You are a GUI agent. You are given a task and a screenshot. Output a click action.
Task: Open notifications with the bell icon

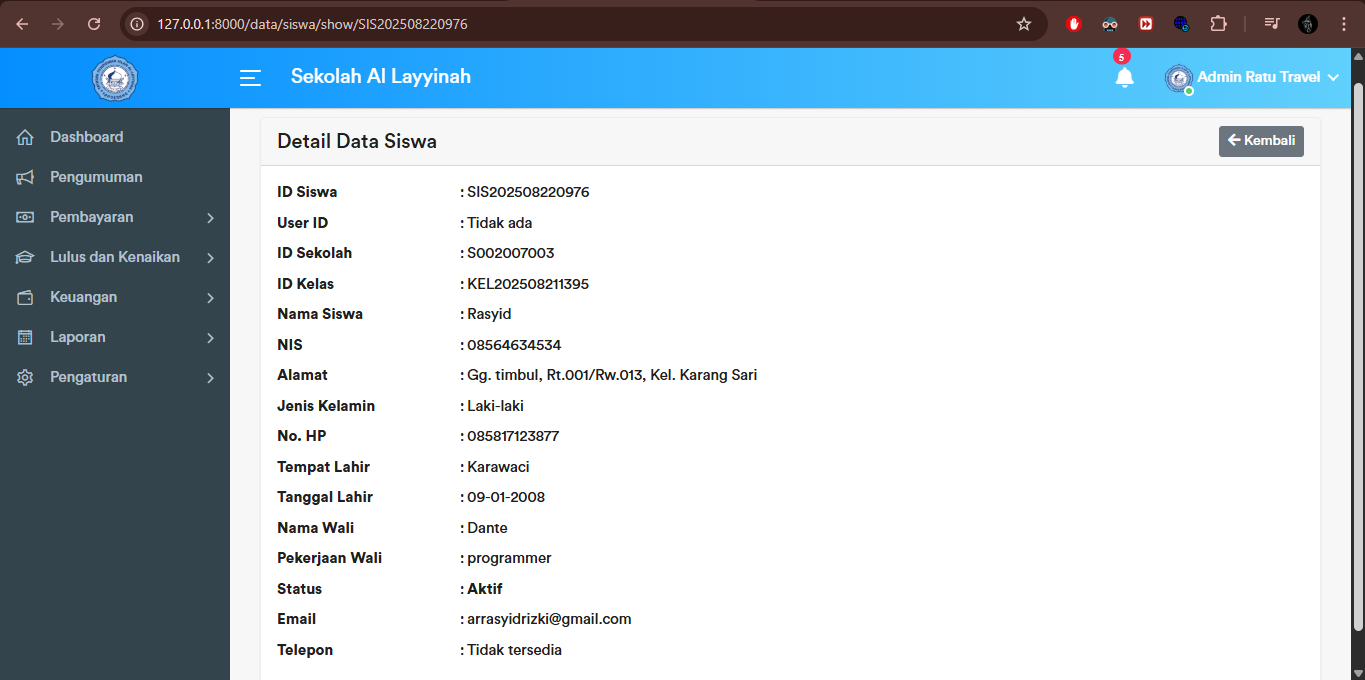click(x=1124, y=77)
